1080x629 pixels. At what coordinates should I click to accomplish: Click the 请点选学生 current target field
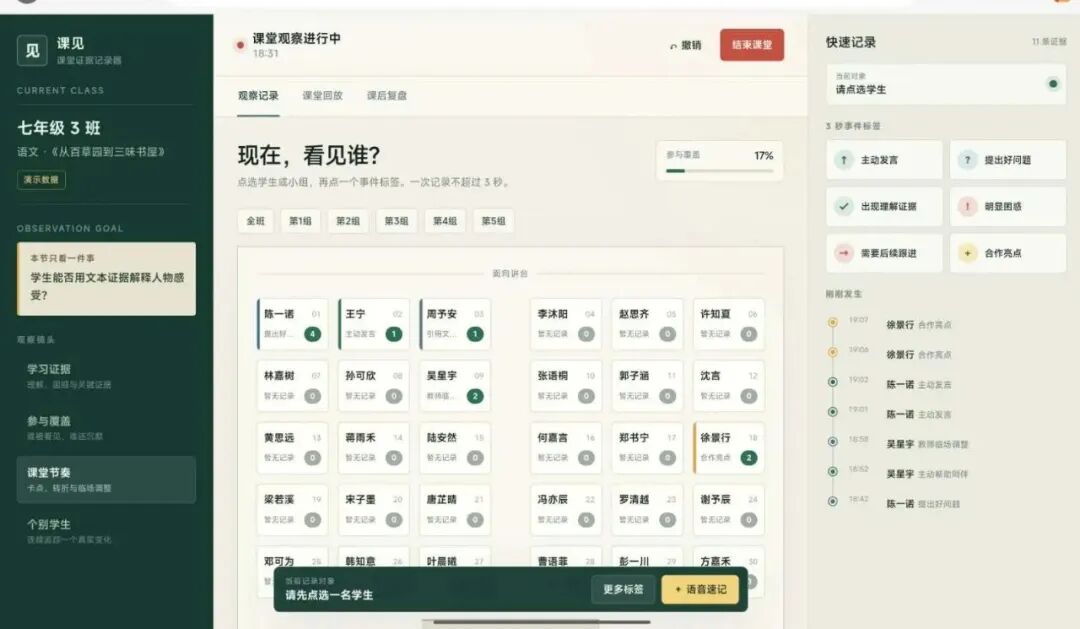[x=946, y=84]
